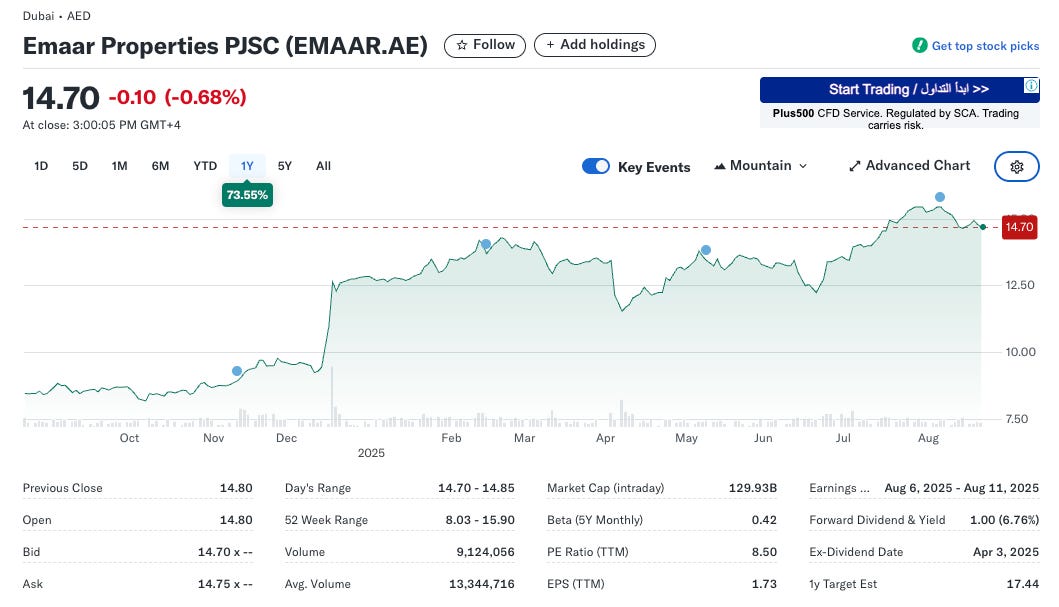Open chart settings gear icon

[1016, 166]
